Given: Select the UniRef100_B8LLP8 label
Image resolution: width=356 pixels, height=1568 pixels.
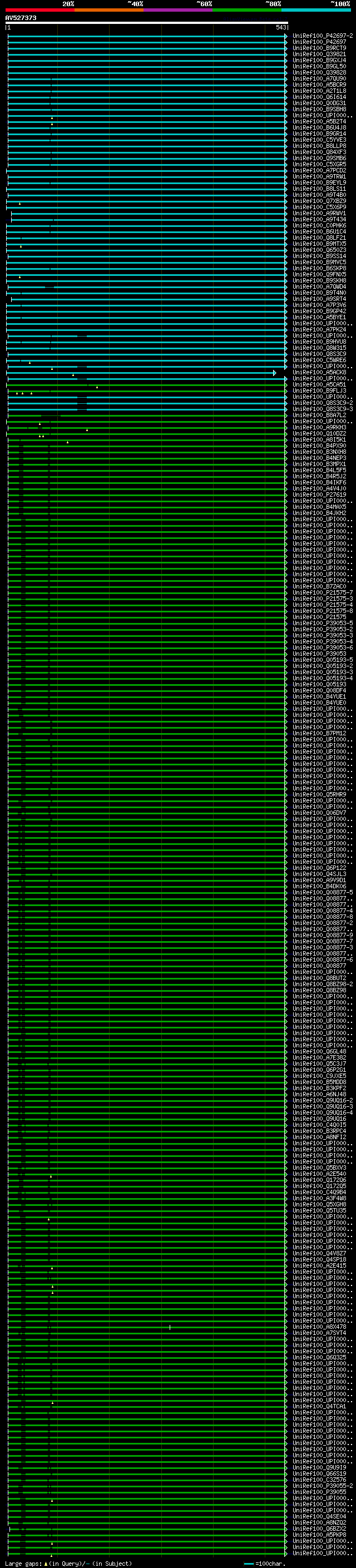Looking at the screenshot, I should click(x=319, y=146).
